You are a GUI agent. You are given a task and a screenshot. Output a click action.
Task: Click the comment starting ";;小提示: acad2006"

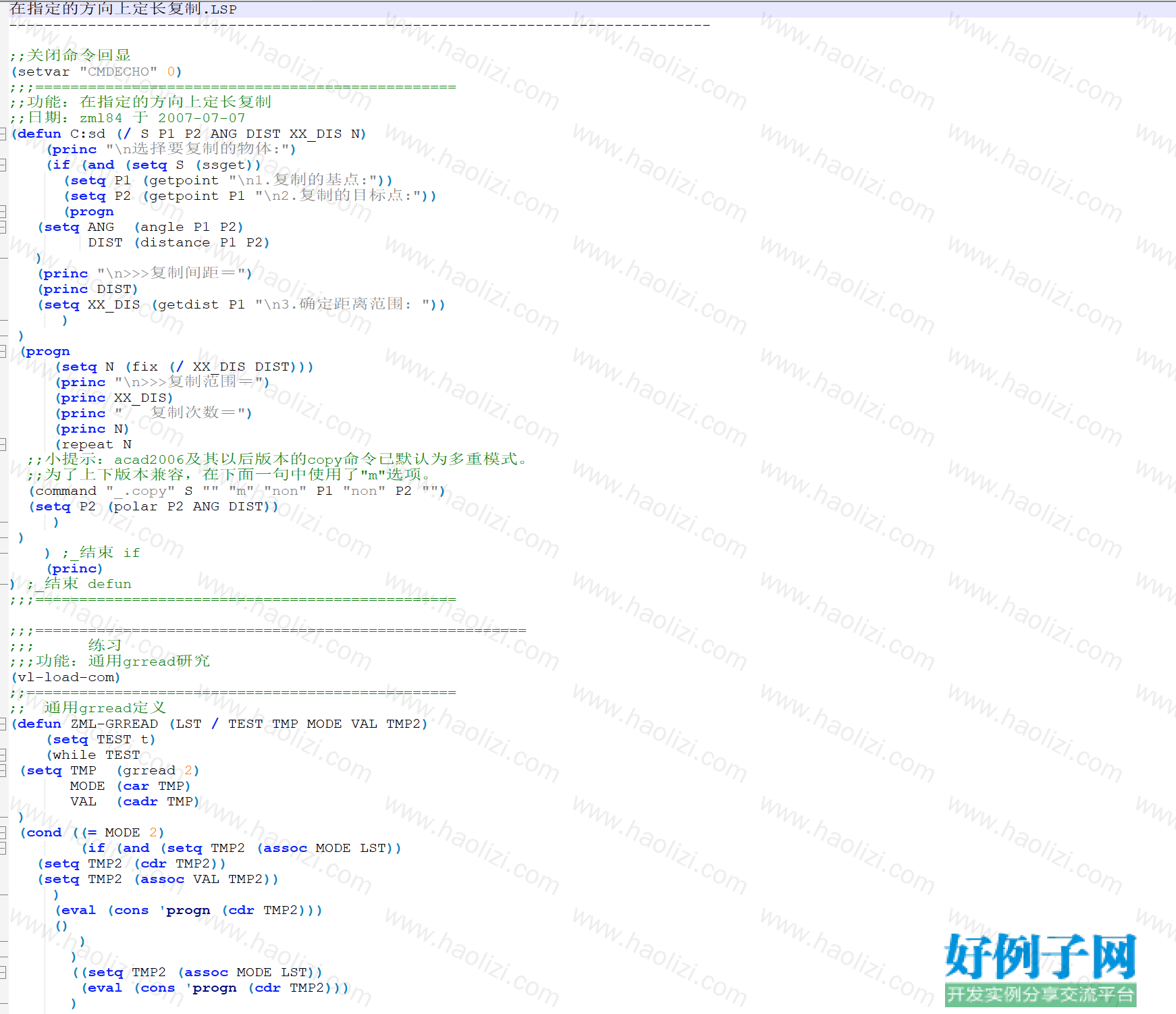coord(277,460)
